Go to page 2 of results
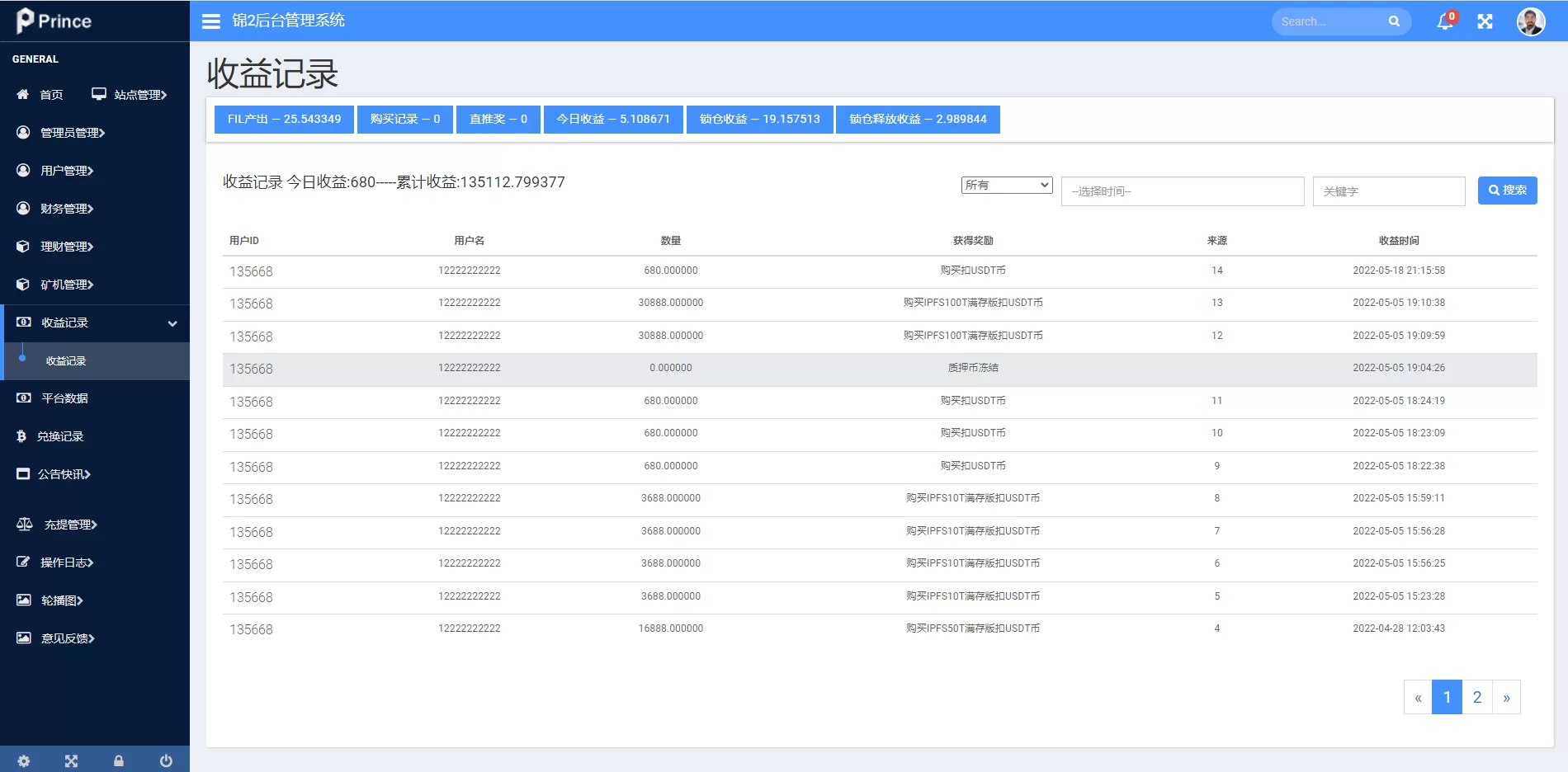The image size is (1568, 772). click(x=1476, y=697)
